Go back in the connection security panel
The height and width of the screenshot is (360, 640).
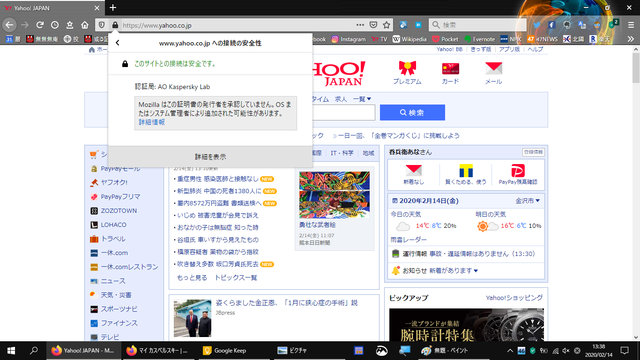[x=118, y=42]
